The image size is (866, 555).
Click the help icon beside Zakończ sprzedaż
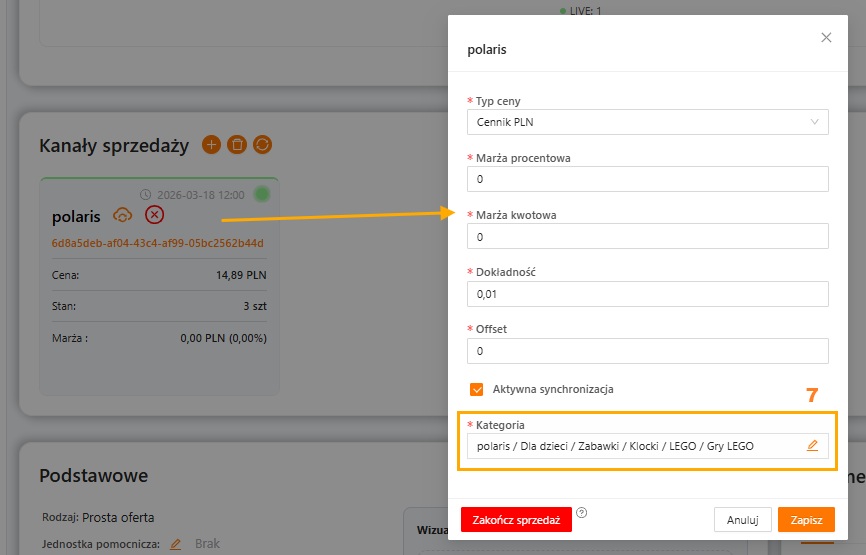point(581,513)
